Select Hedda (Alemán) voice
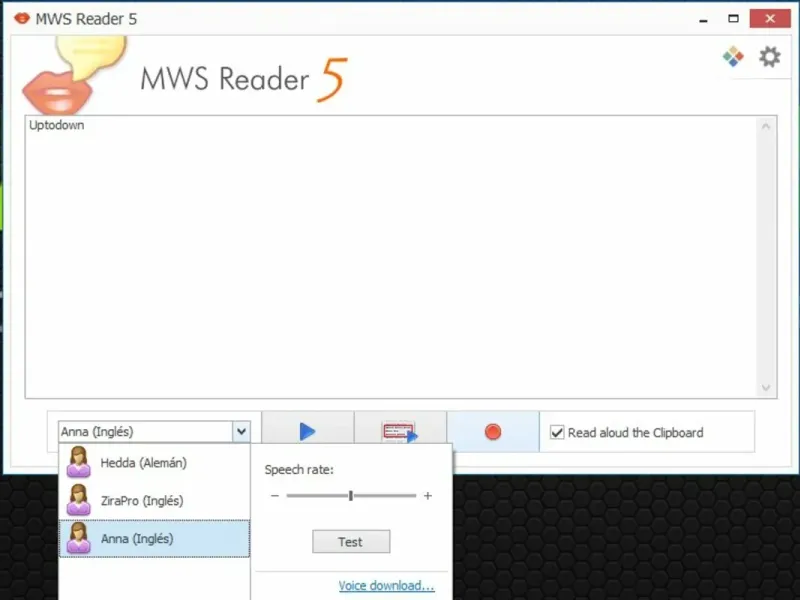The height and width of the screenshot is (600, 800). coord(154,463)
